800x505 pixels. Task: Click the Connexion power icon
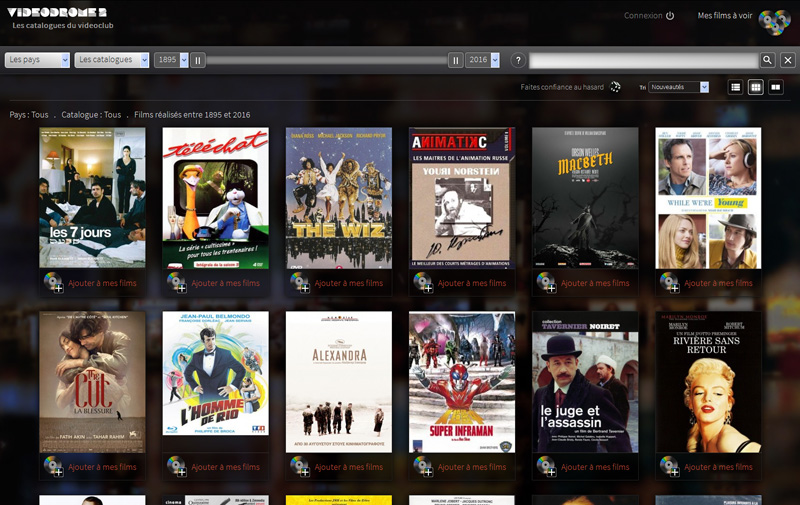[x=670, y=16]
